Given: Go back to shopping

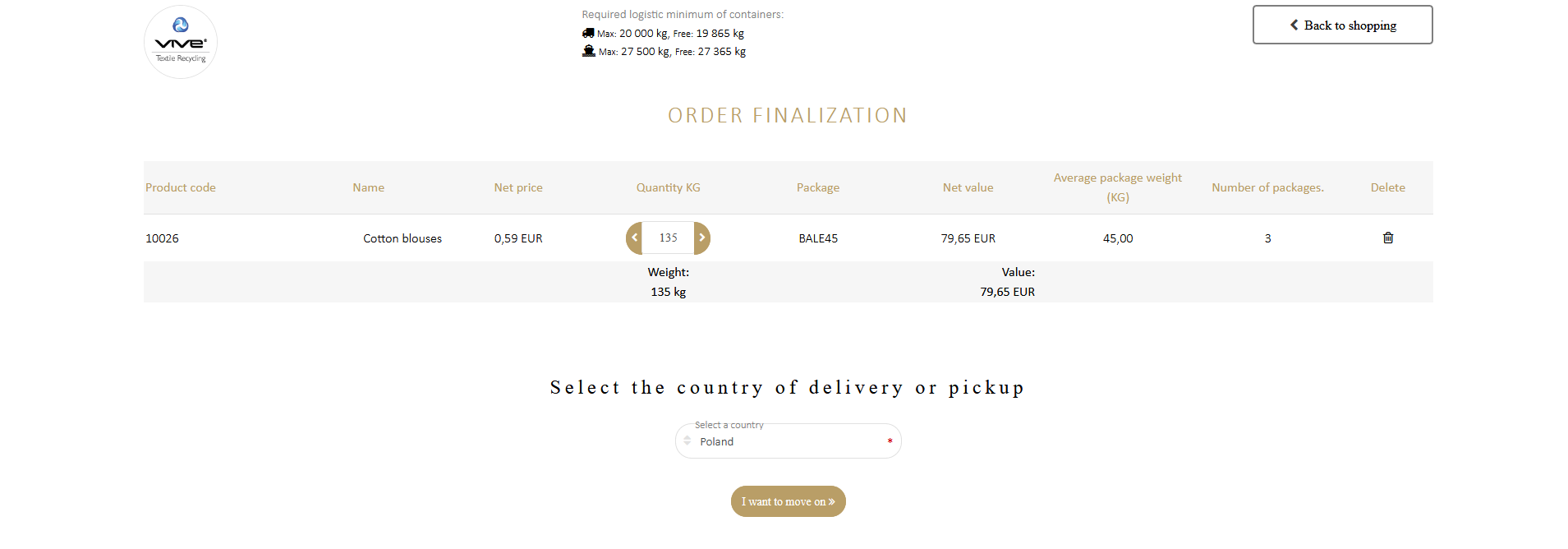Looking at the screenshot, I should (1343, 25).
